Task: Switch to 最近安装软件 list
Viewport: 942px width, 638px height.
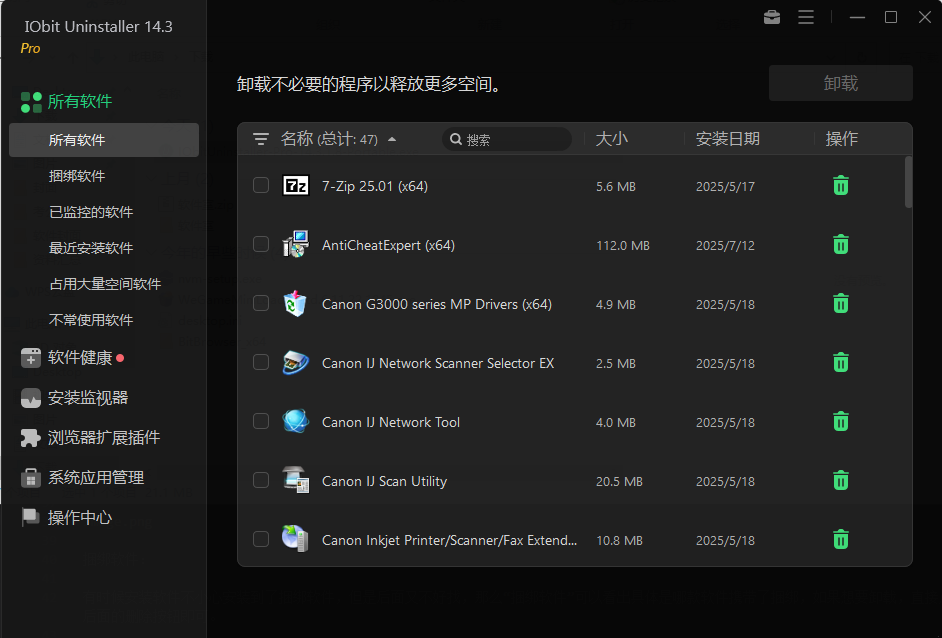Action: tap(91, 248)
